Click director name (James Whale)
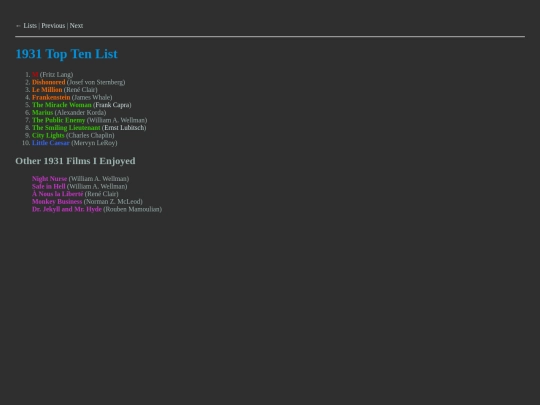540x405 pixels. pos(92,97)
